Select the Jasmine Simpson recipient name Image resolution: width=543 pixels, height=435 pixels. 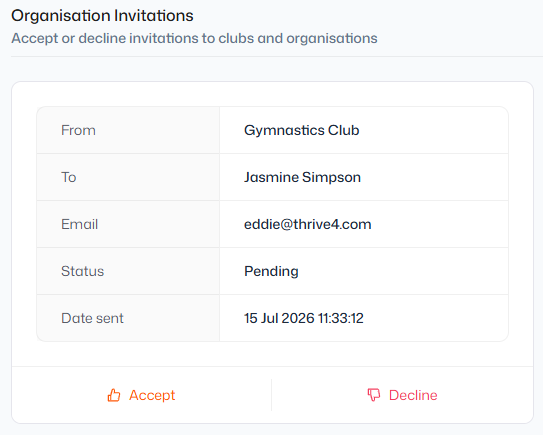pos(302,177)
